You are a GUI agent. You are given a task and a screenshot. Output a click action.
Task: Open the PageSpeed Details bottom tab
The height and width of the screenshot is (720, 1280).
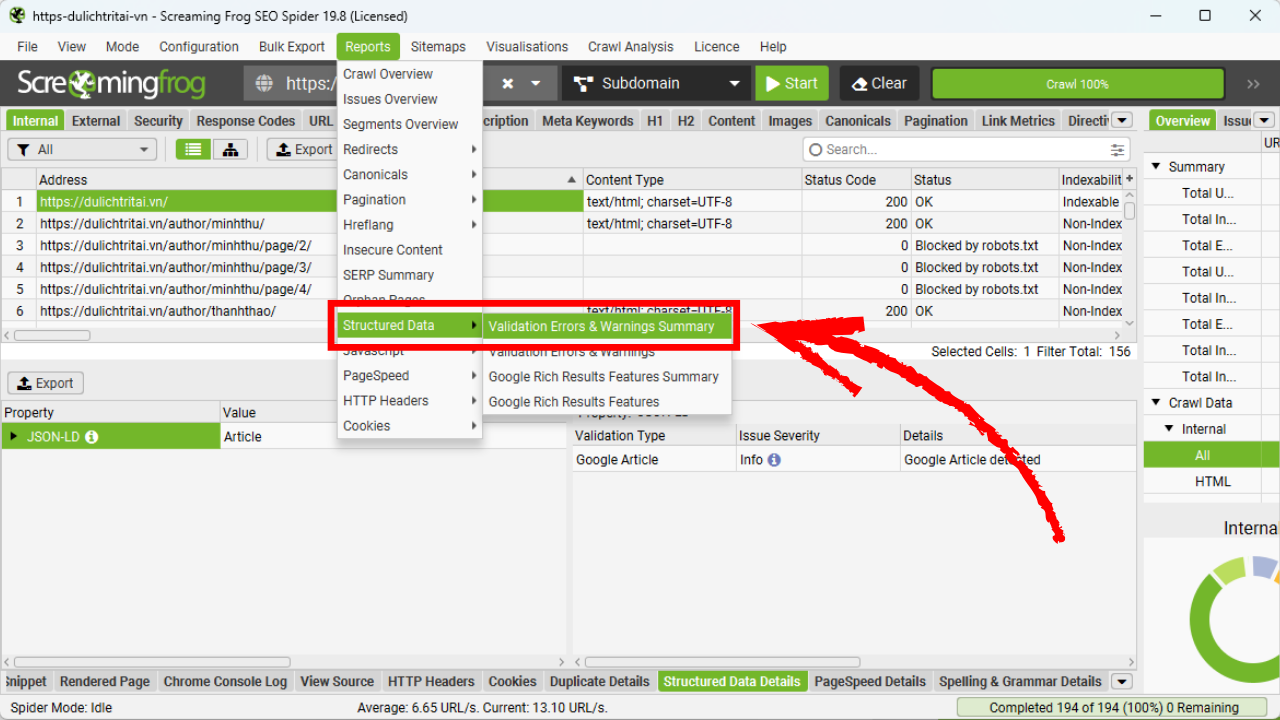[869, 682]
